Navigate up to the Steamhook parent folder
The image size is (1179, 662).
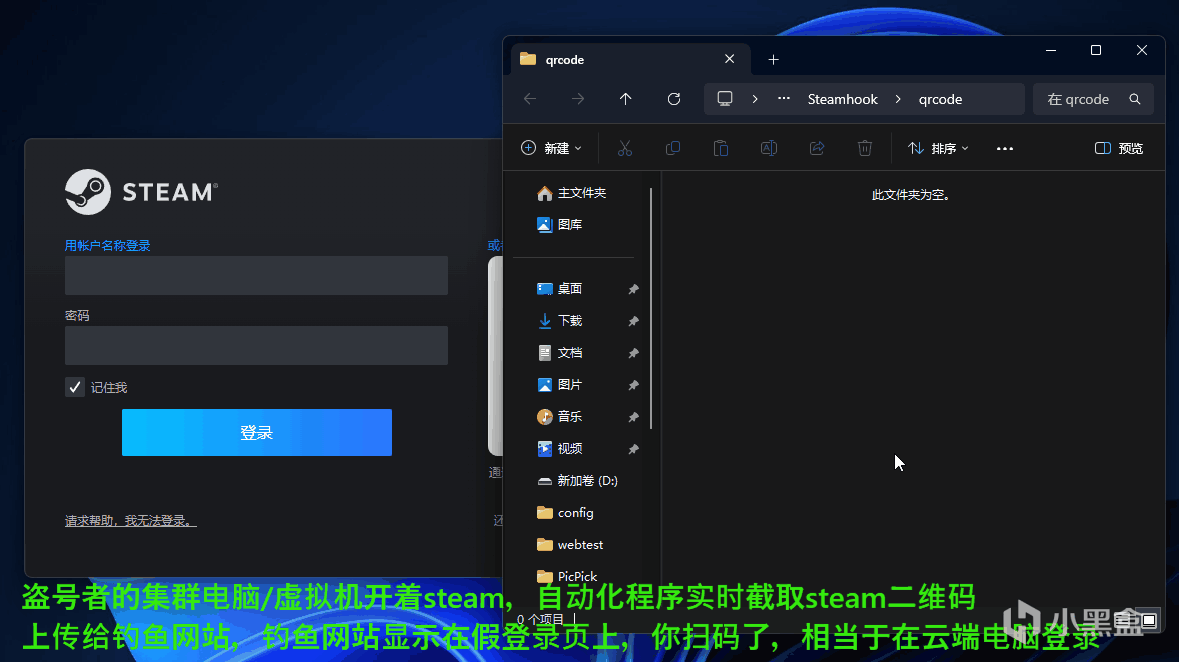(x=625, y=98)
